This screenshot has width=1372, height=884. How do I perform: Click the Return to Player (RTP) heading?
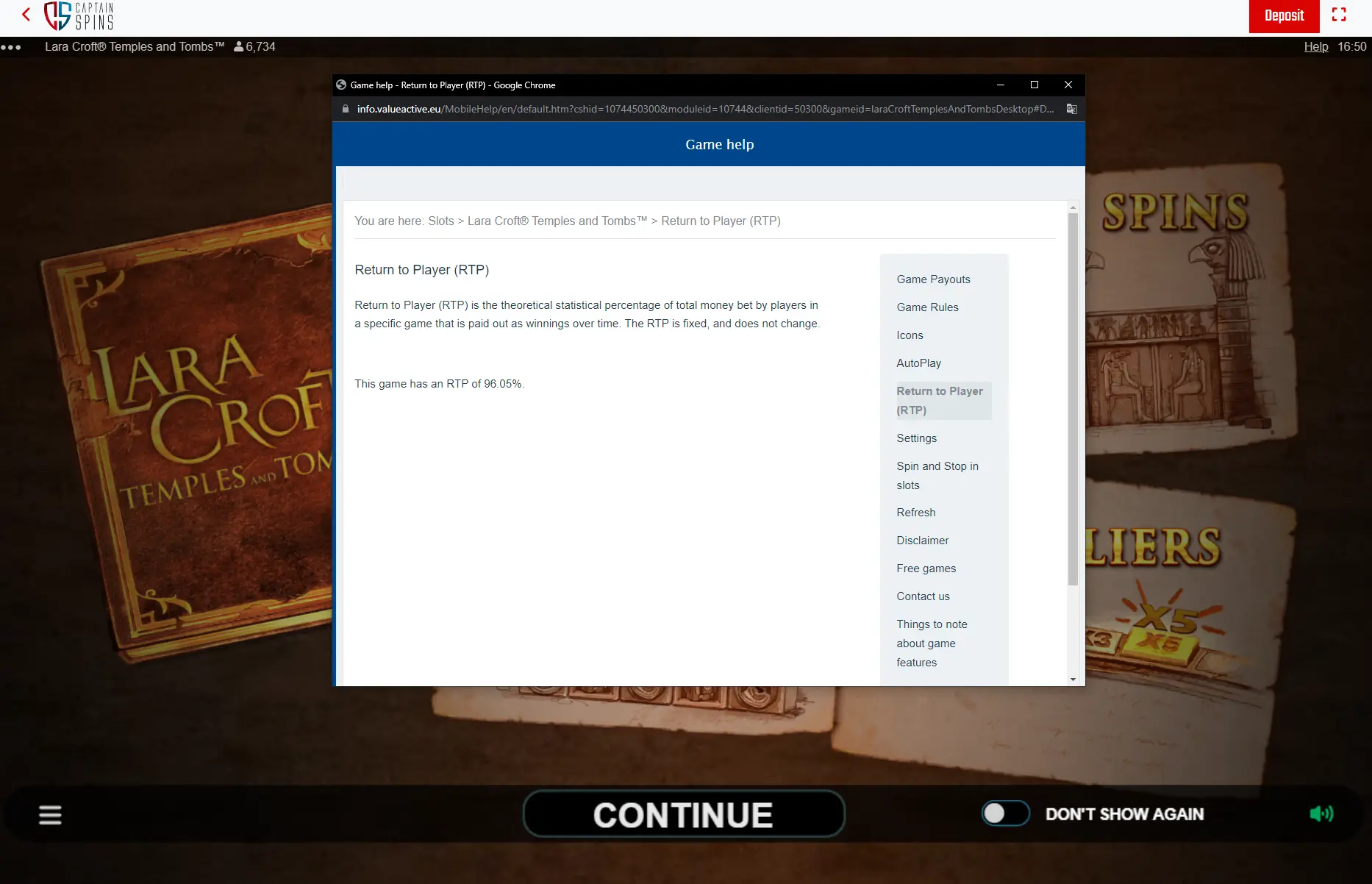421,270
